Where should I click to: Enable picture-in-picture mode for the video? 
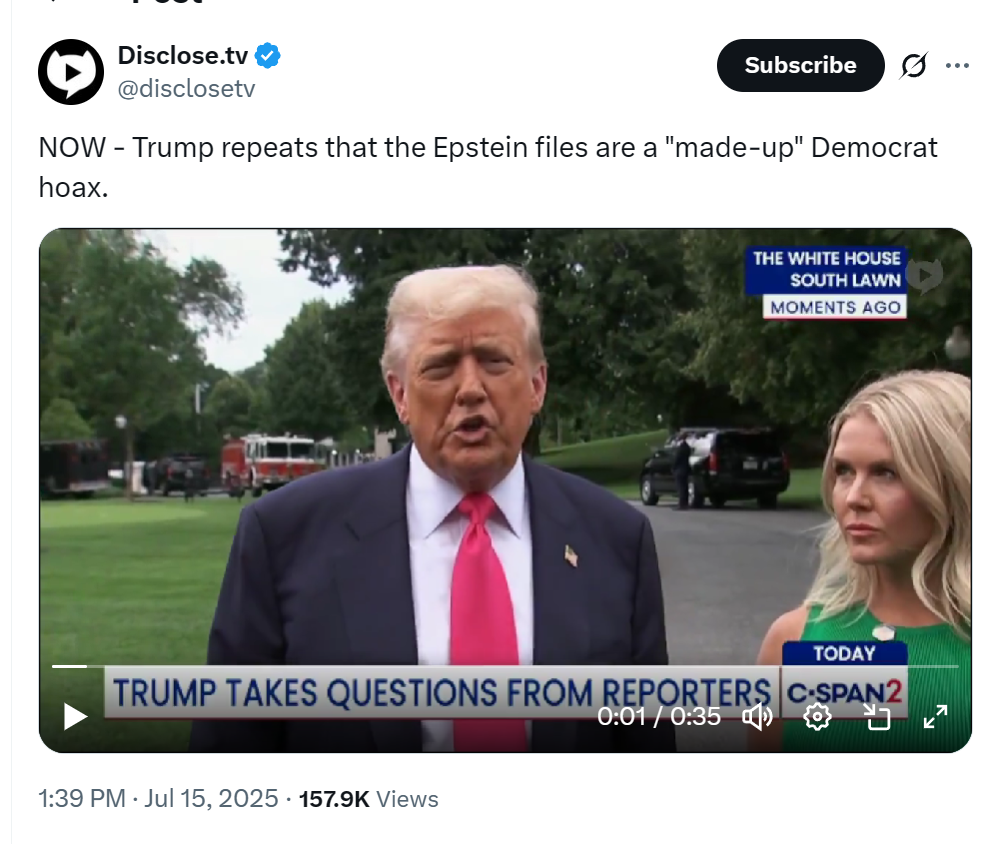click(877, 717)
